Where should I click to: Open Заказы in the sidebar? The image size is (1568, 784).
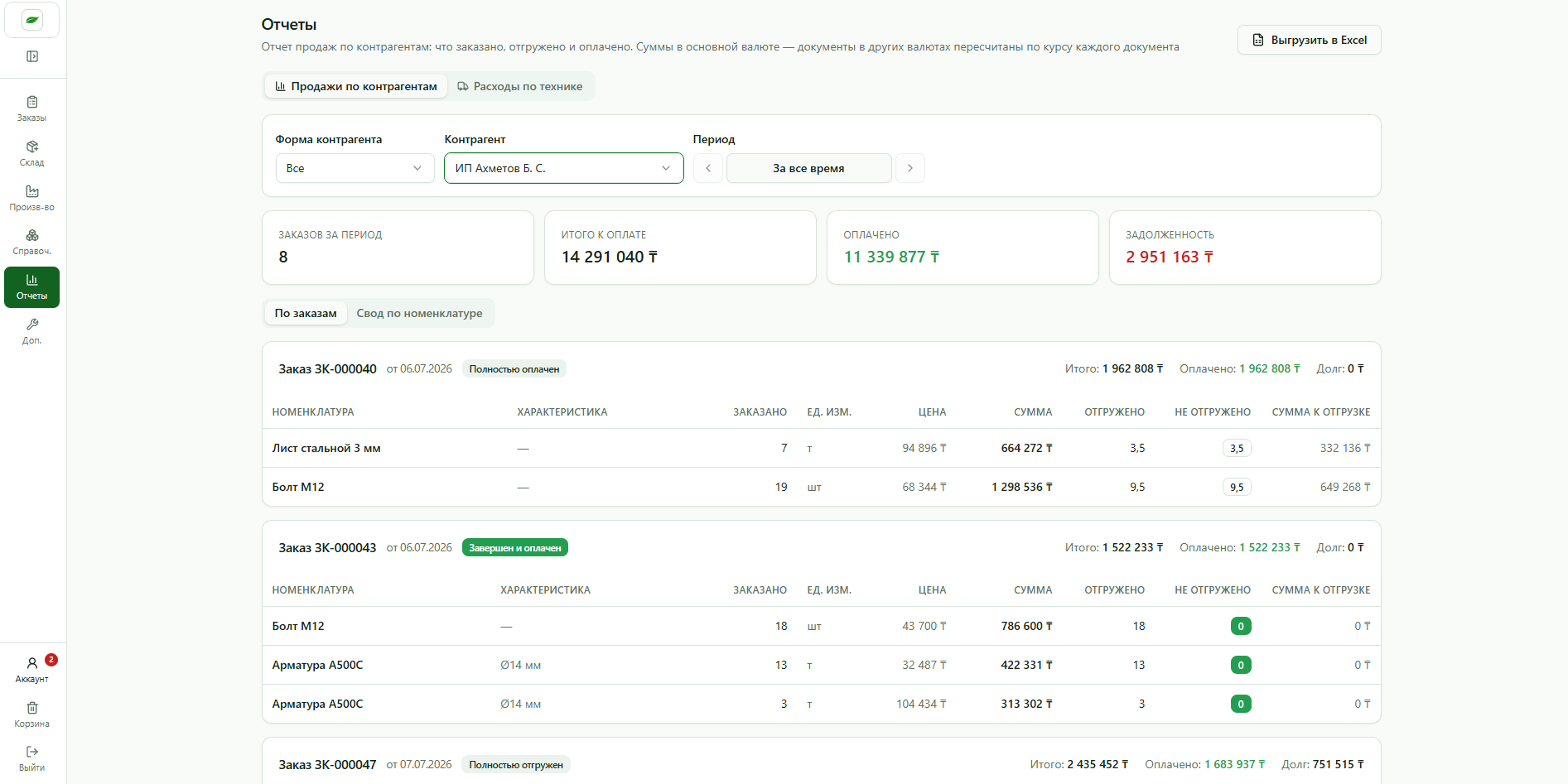(32, 108)
